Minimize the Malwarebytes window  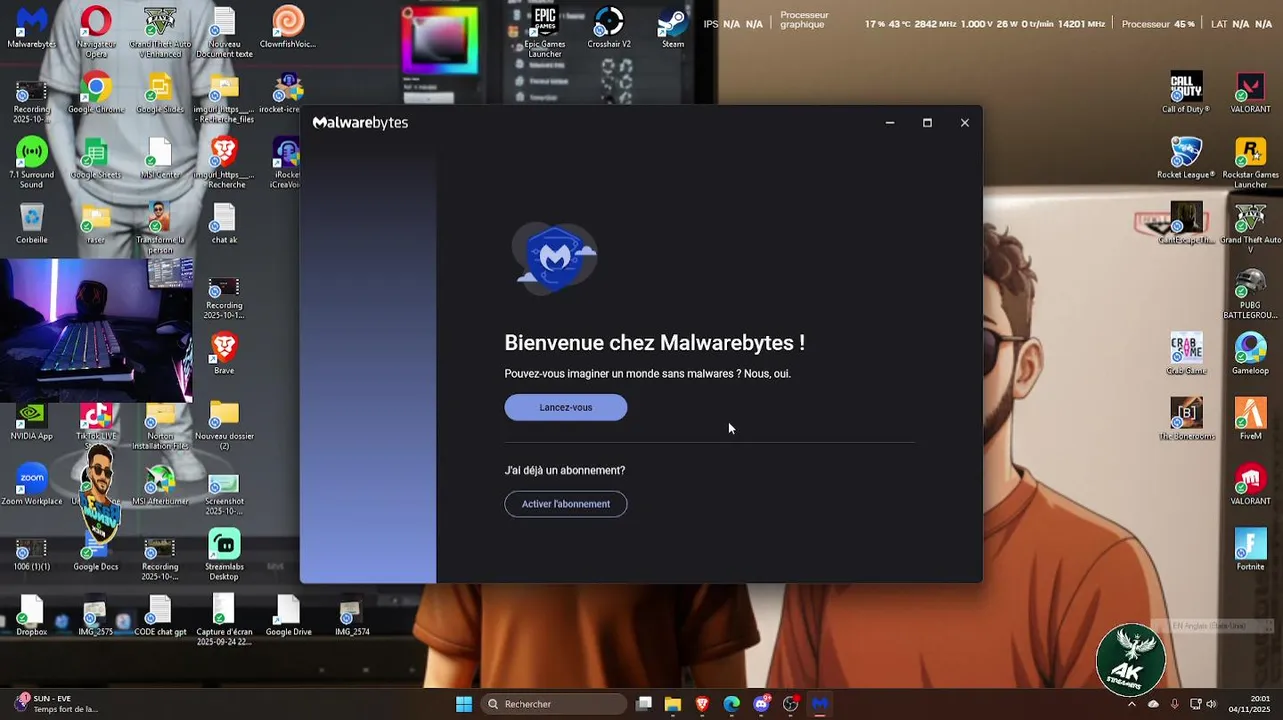point(890,123)
